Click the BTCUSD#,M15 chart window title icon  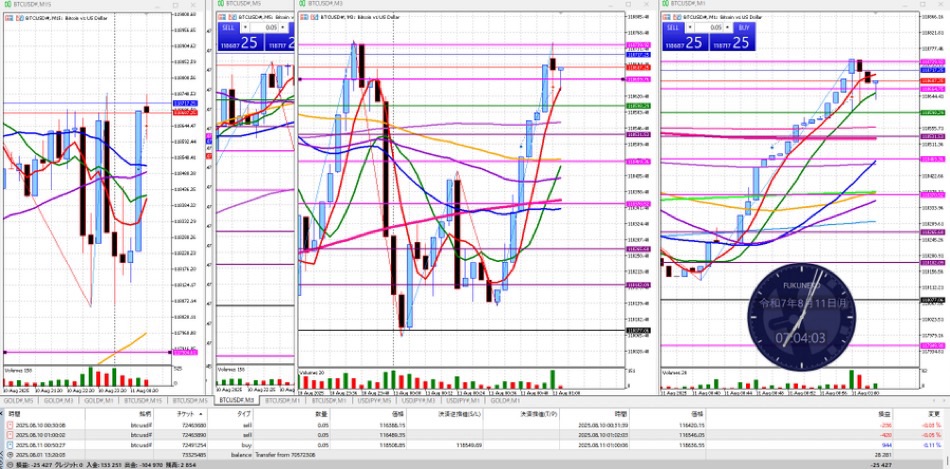tap(8, 5)
